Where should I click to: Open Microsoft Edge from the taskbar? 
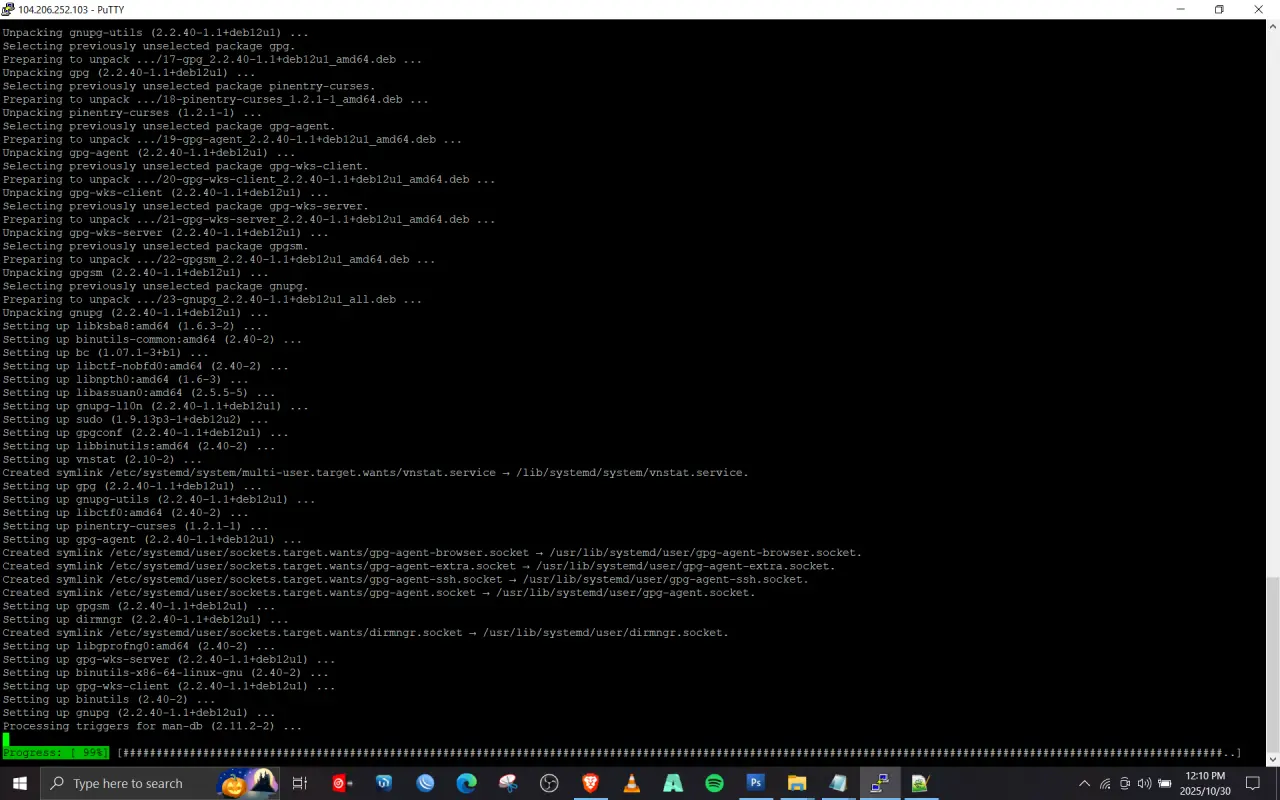(466, 783)
